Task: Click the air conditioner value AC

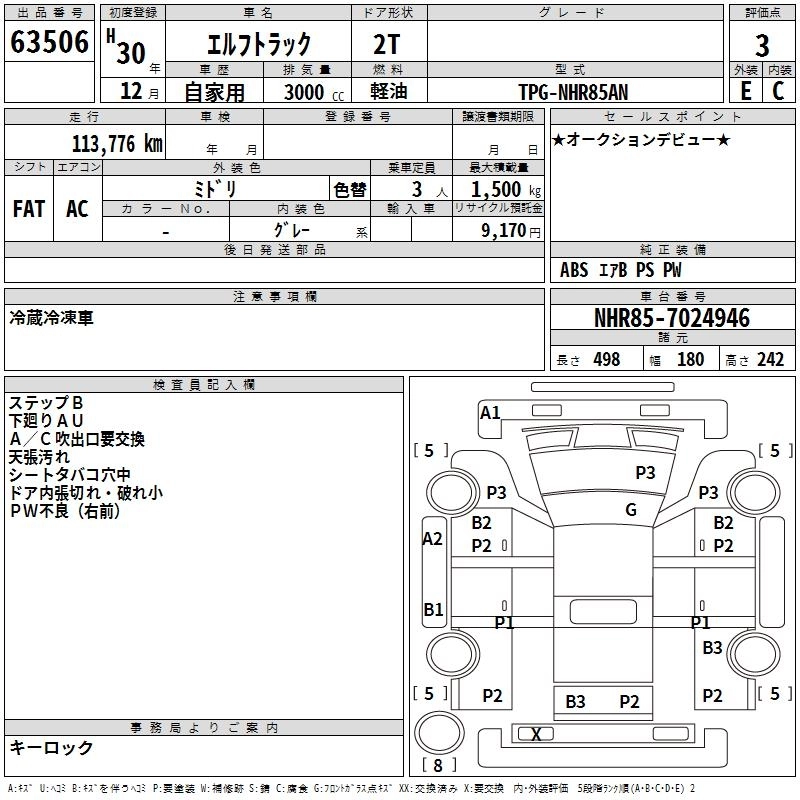Action: pyautogui.click(x=78, y=209)
